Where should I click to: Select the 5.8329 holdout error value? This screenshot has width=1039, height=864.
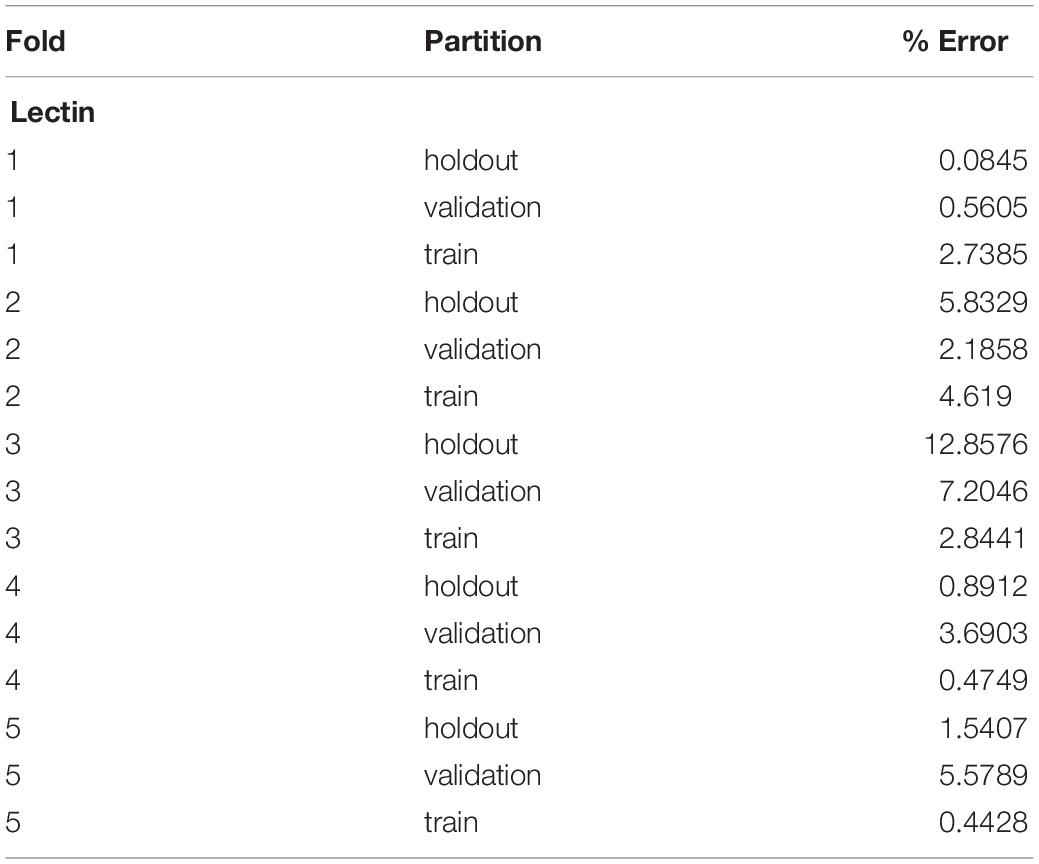coord(983,302)
